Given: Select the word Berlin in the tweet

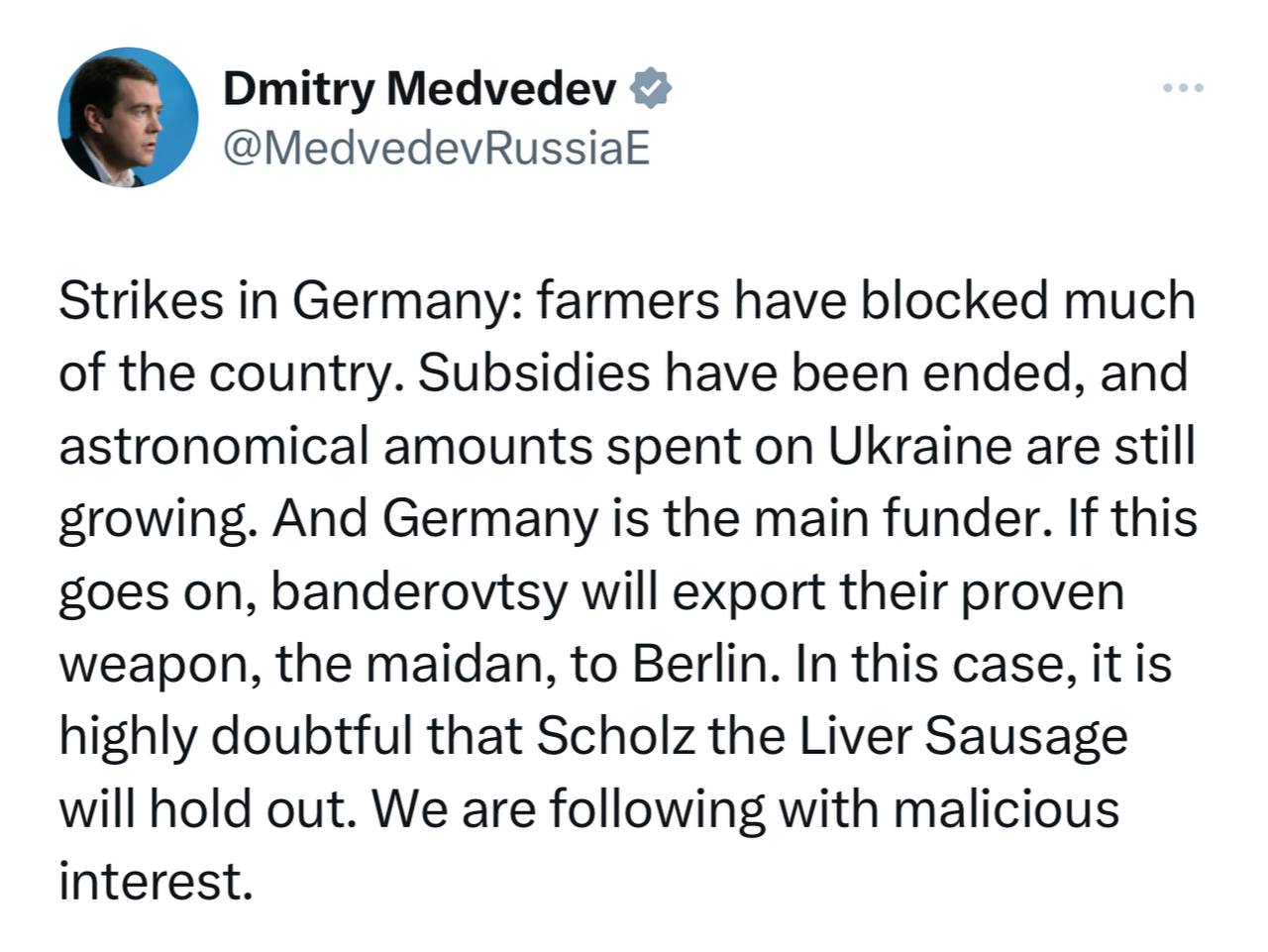Looking at the screenshot, I should (704, 662).
